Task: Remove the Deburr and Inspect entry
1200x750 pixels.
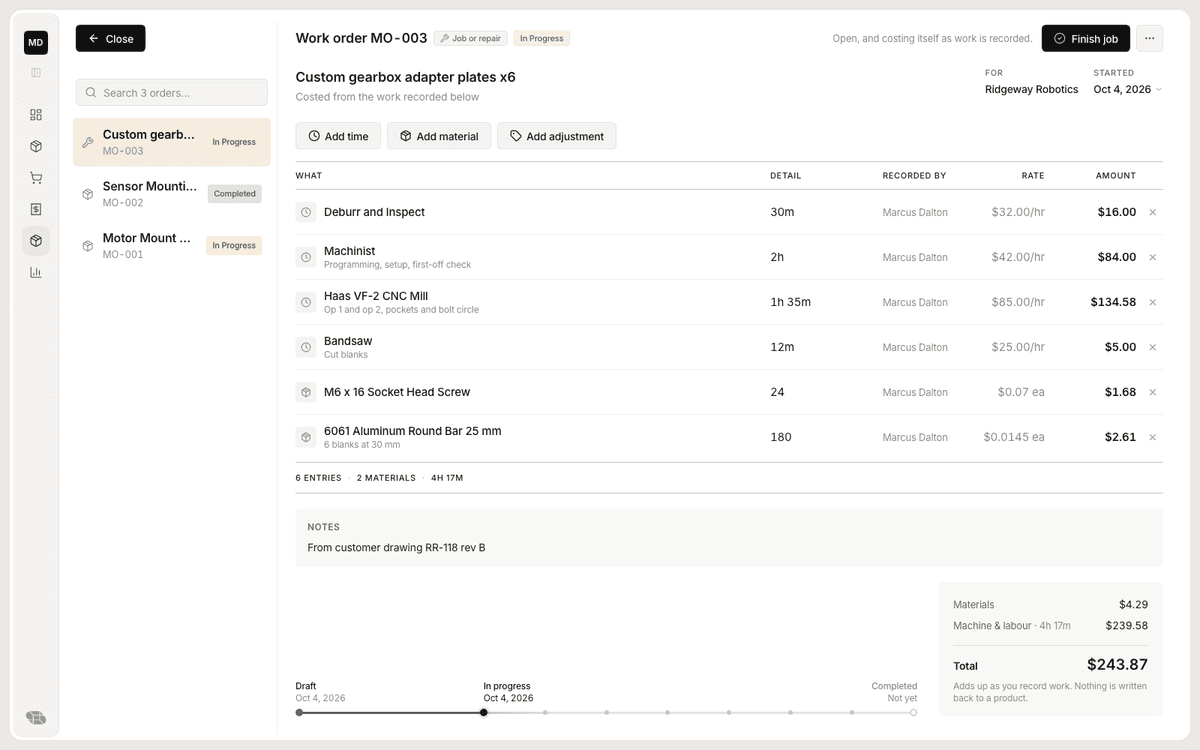Action: (x=1152, y=212)
